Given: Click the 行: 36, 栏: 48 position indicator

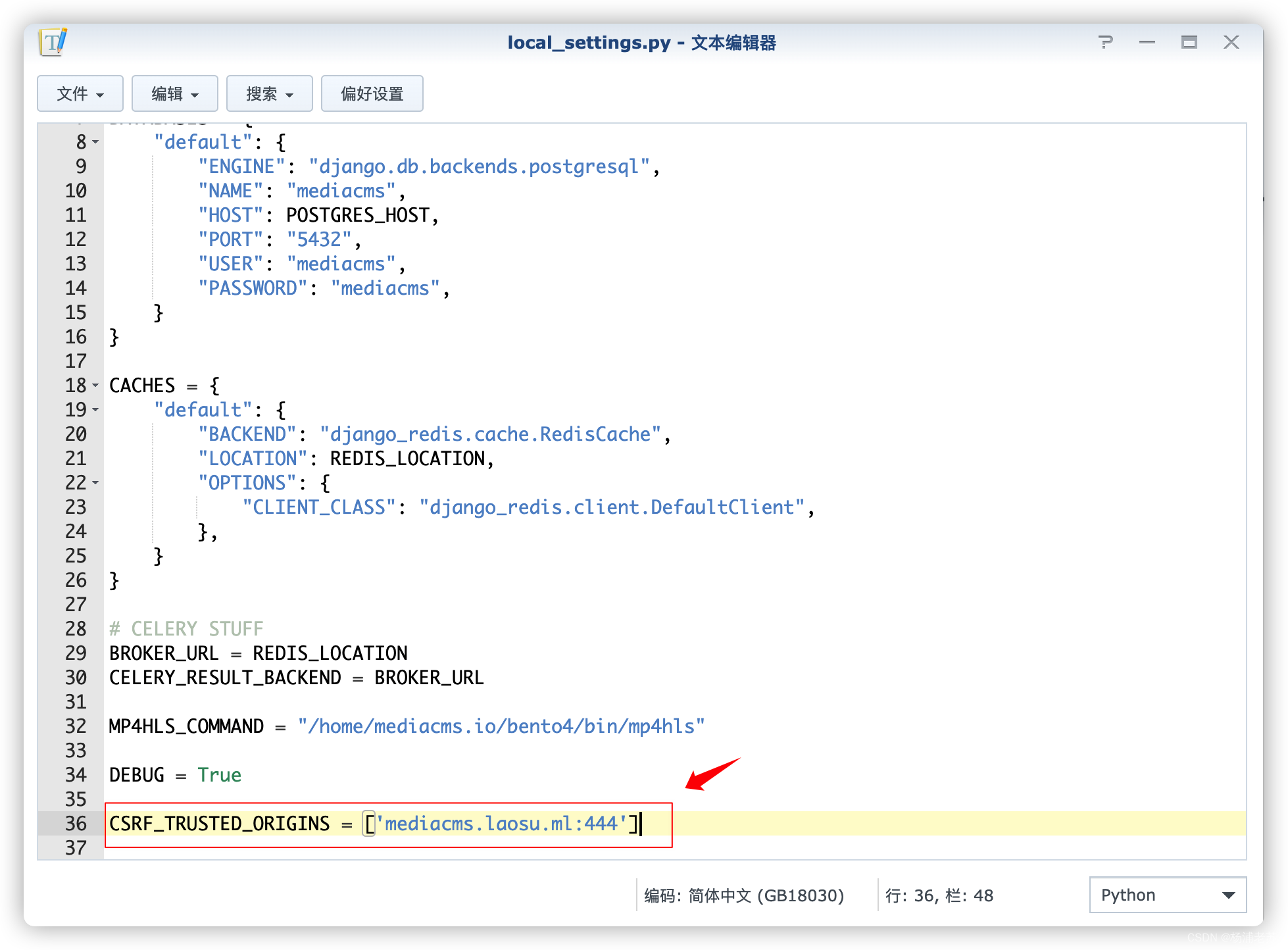Looking at the screenshot, I should (x=939, y=895).
